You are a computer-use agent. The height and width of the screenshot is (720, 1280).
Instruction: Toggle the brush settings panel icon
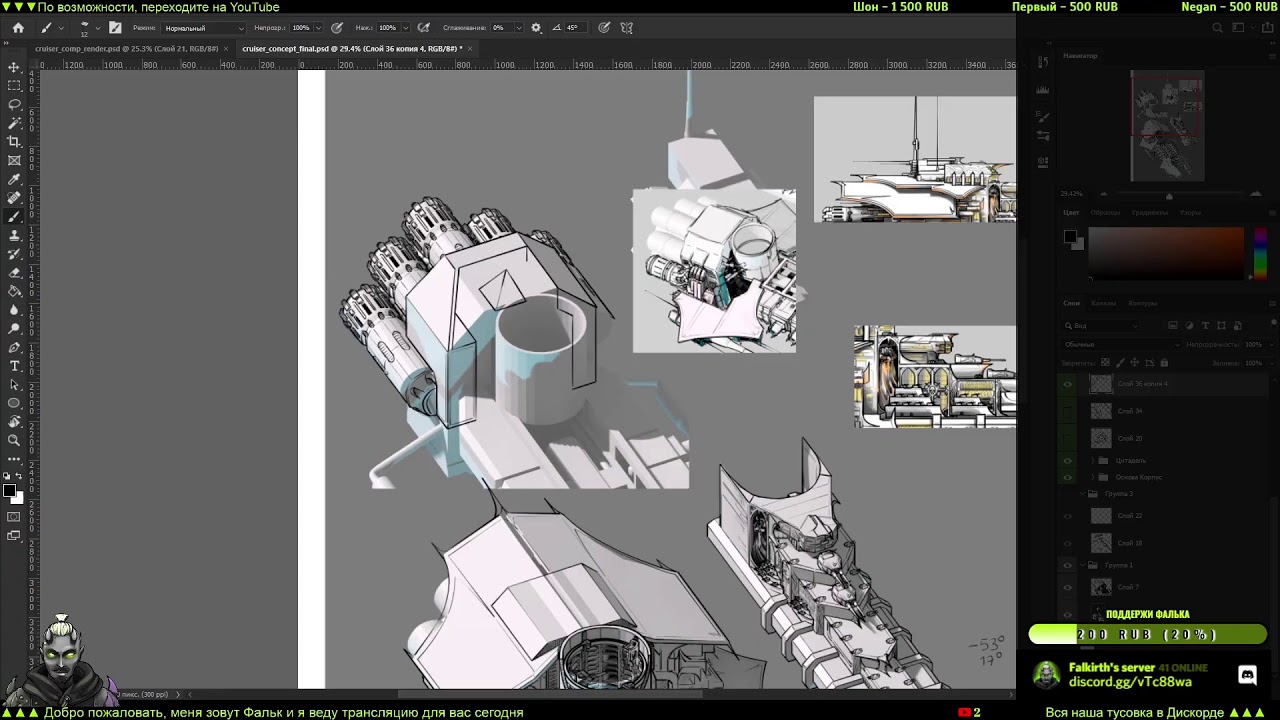pos(115,28)
